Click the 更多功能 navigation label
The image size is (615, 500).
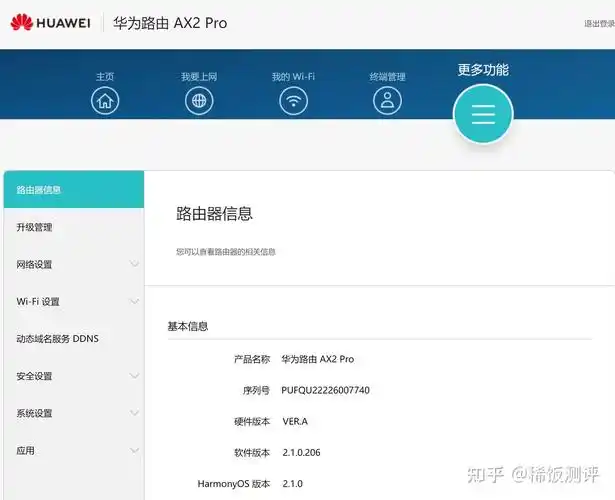[x=483, y=70]
